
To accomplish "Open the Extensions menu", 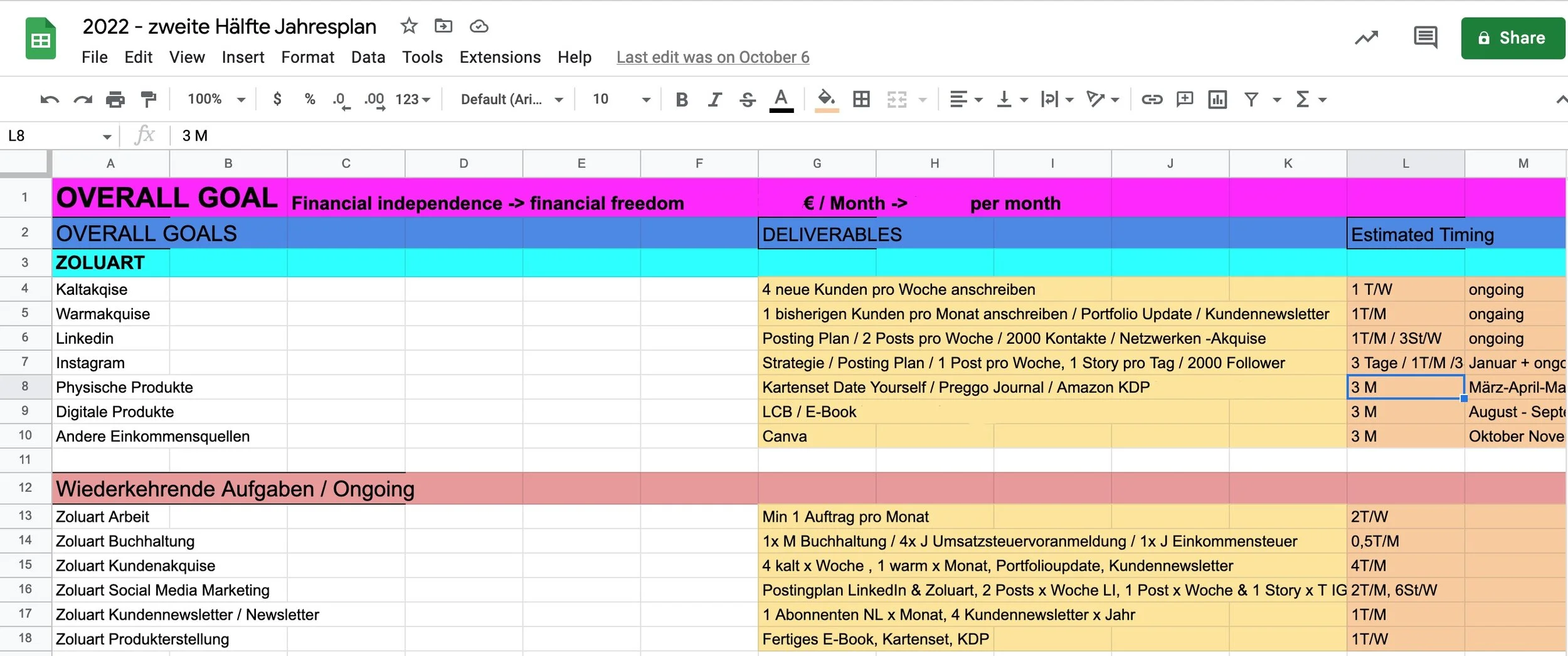I will (500, 57).
